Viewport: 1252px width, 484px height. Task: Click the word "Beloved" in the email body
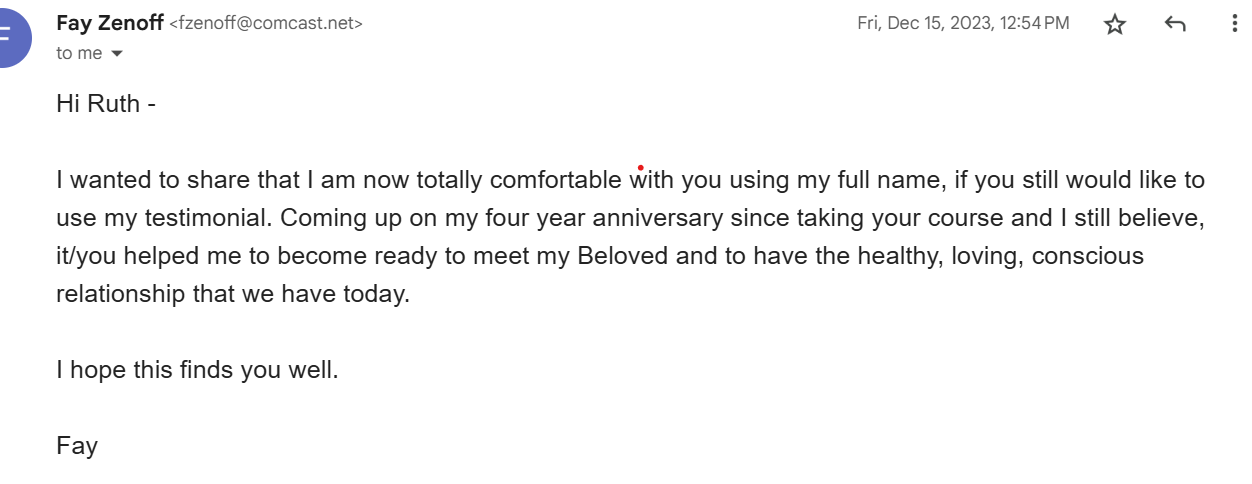[622, 256]
